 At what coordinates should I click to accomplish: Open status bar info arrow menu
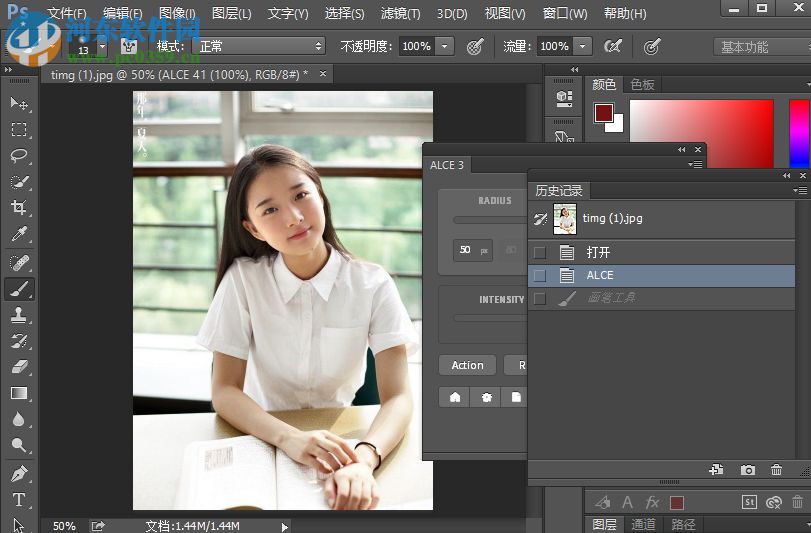pyautogui.click(x=284, y=527)
